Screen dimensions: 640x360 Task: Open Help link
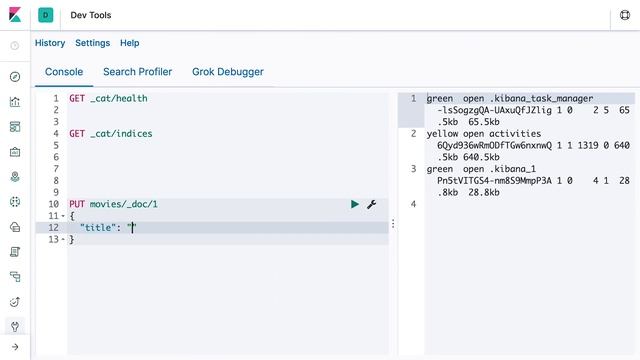pyautogui.click(x=129, y=43)
